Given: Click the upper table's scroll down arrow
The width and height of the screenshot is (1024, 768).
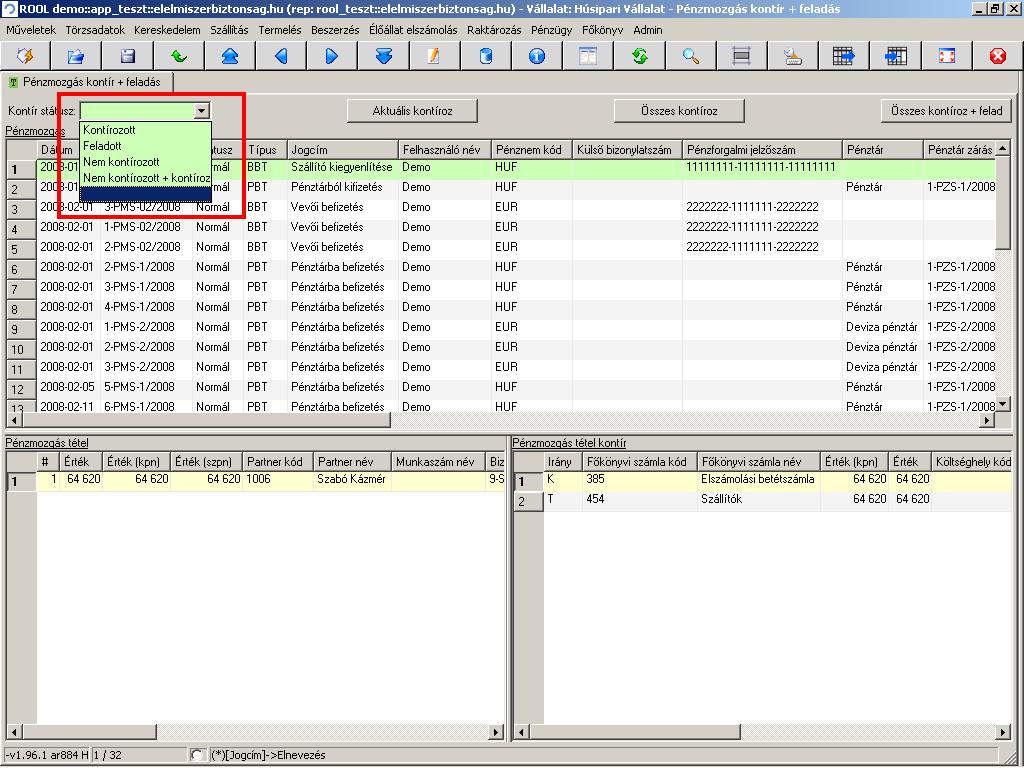Looking at the screenshot, I should pos(1003,405).
